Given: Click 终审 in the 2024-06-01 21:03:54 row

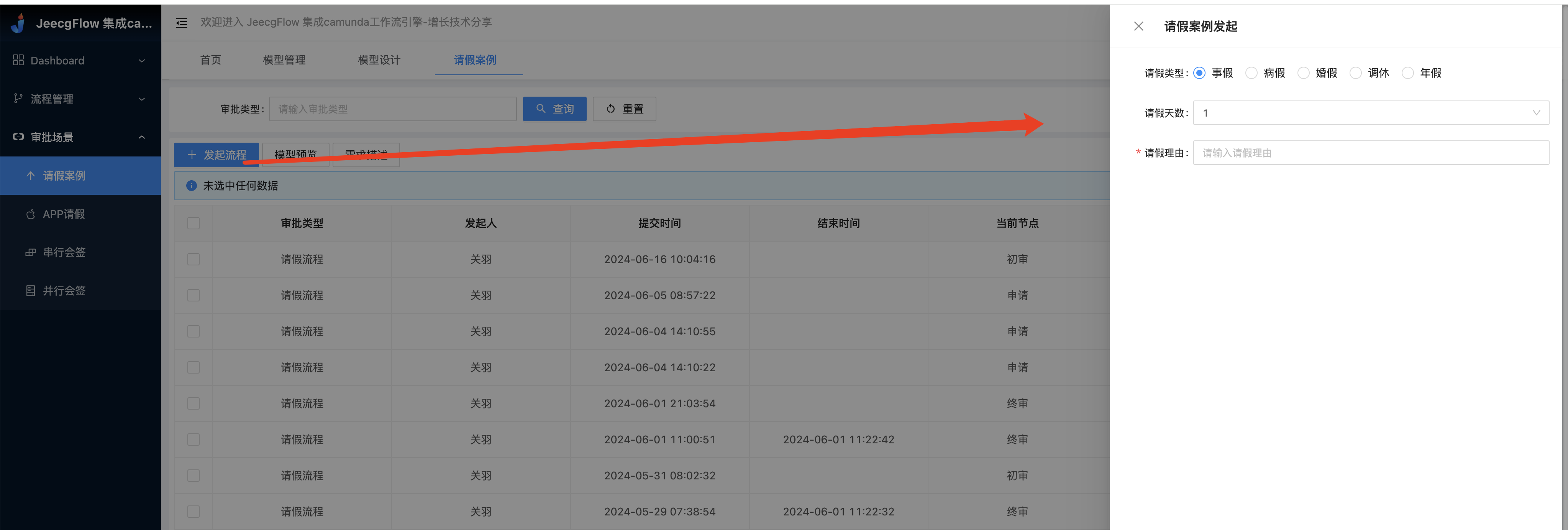Looking at the screenshot, I should pyautogui.click(x=1018, y=403).
